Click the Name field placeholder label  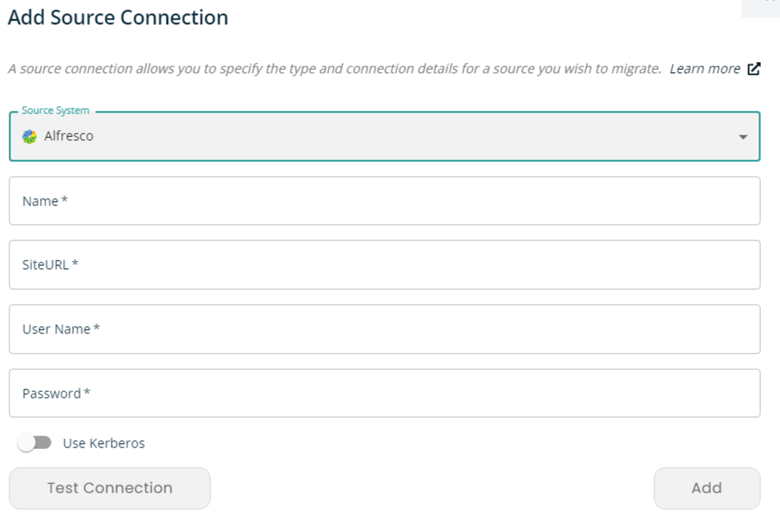[45, 201]
